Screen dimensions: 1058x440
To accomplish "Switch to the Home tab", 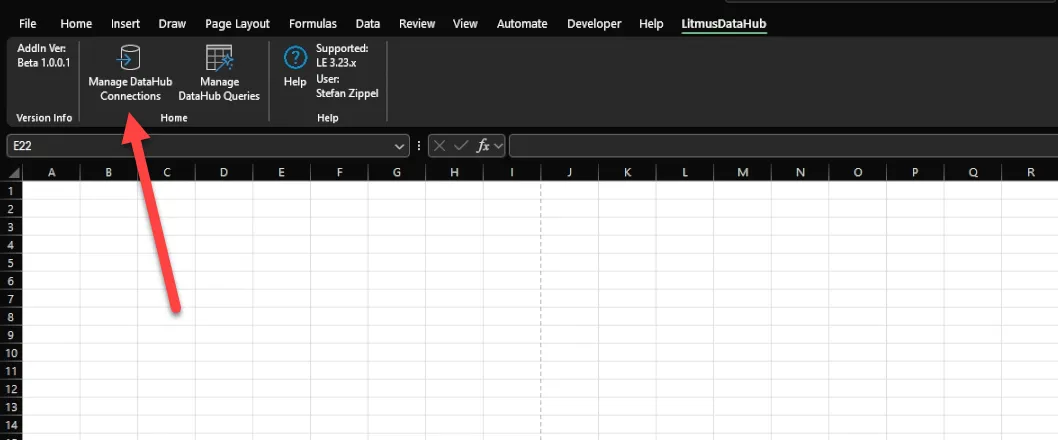I will tap(76, 24).
